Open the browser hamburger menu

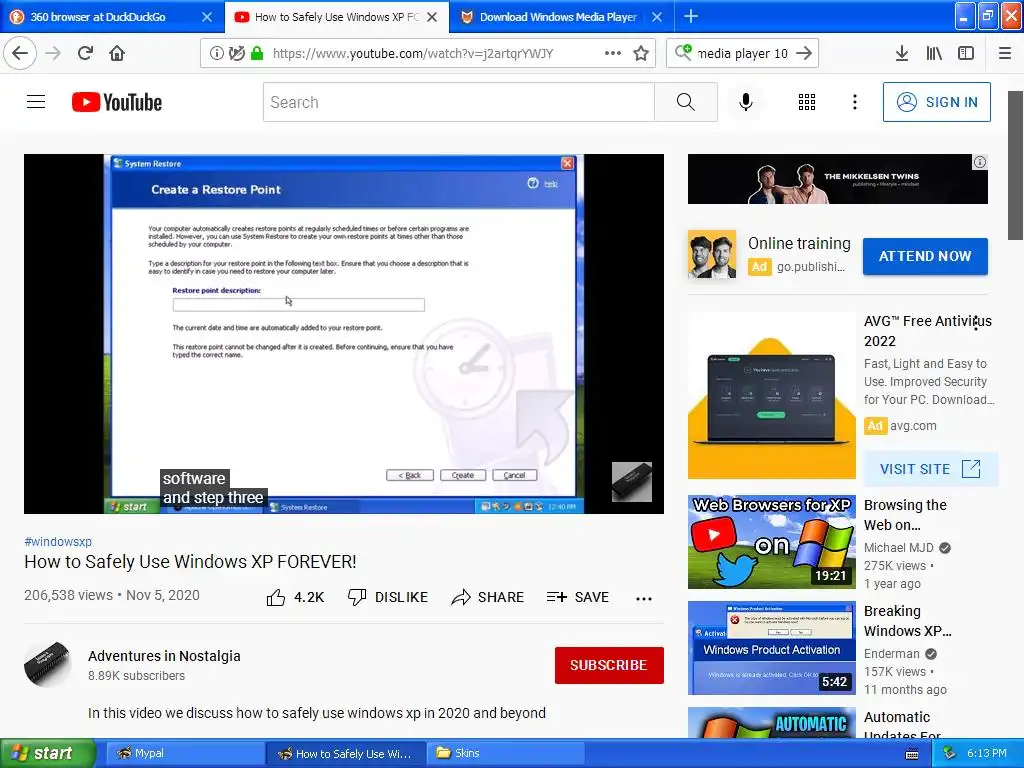(x=1005, y=53)
